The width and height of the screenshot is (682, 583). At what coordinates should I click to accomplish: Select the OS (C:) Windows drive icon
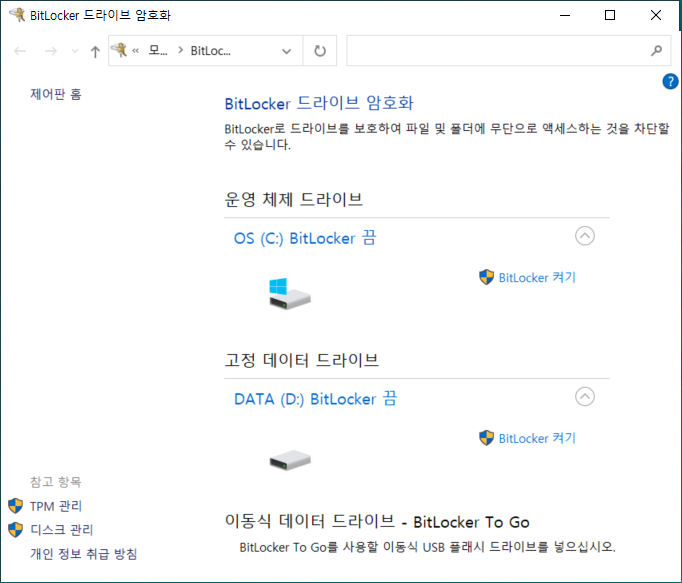(290, 292)
